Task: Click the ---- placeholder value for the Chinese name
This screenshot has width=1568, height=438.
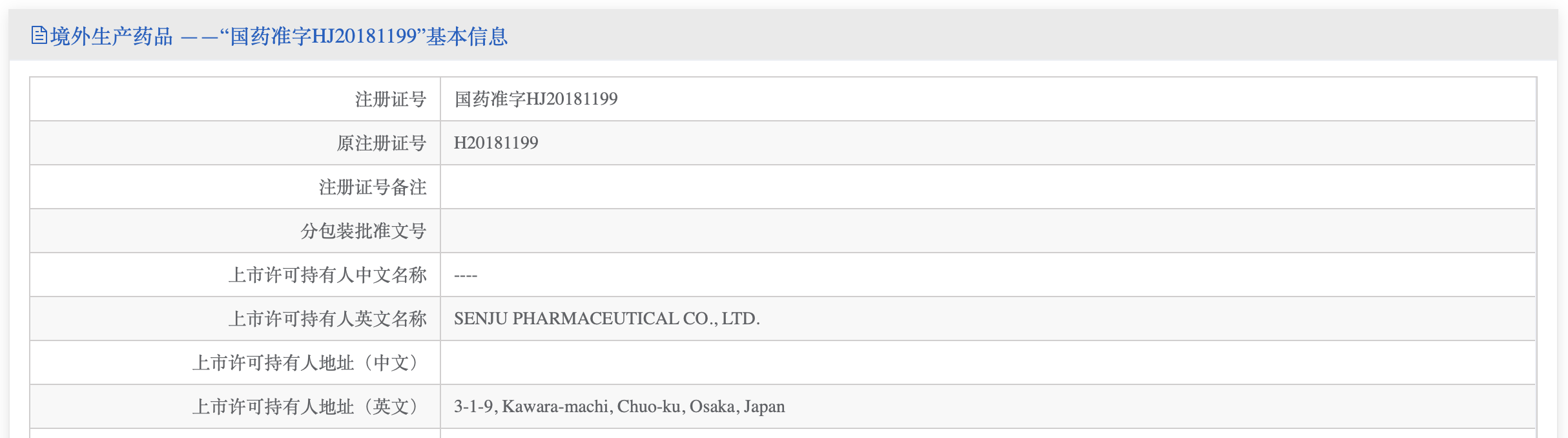Action: coord(465,275)
